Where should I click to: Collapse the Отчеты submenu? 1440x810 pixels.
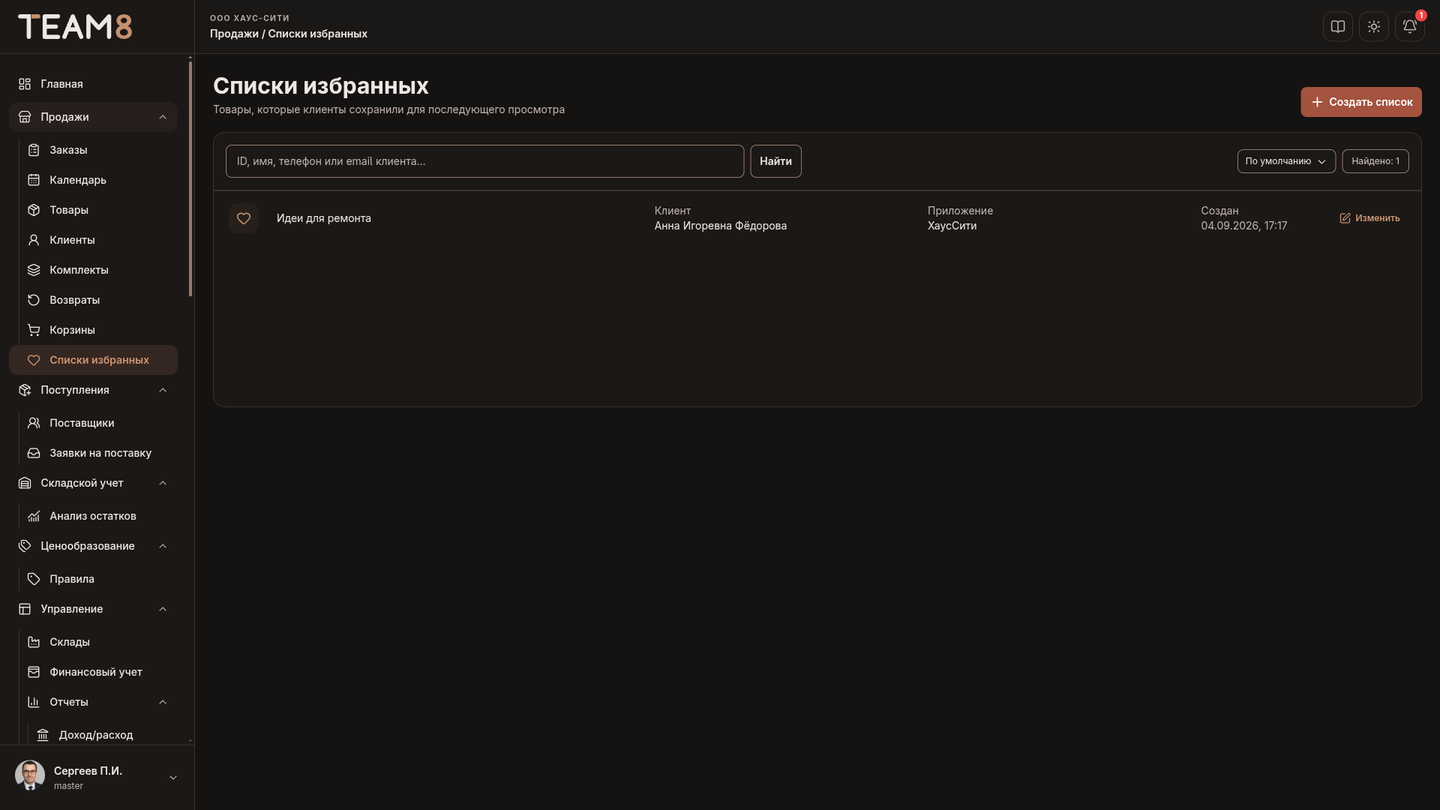163,702
